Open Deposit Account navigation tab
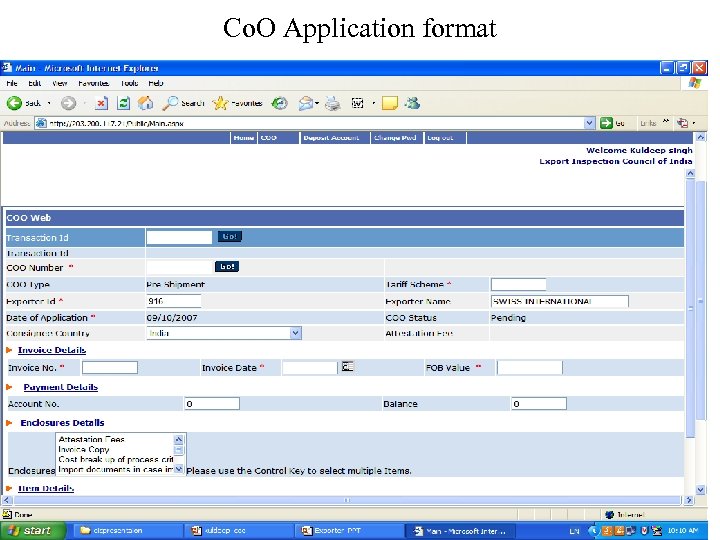 click(331, 138)
